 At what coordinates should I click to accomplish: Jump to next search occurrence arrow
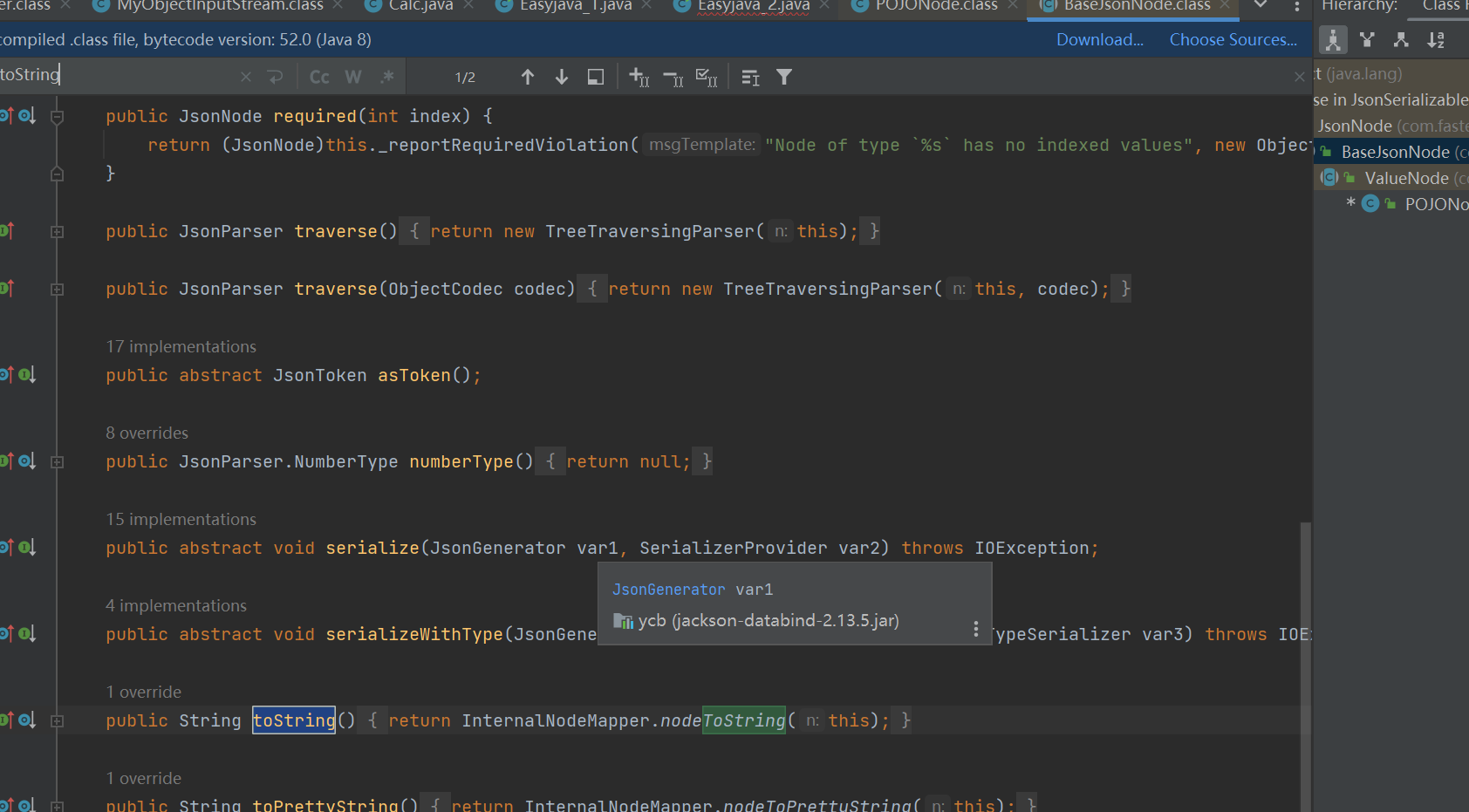point(562,77)
